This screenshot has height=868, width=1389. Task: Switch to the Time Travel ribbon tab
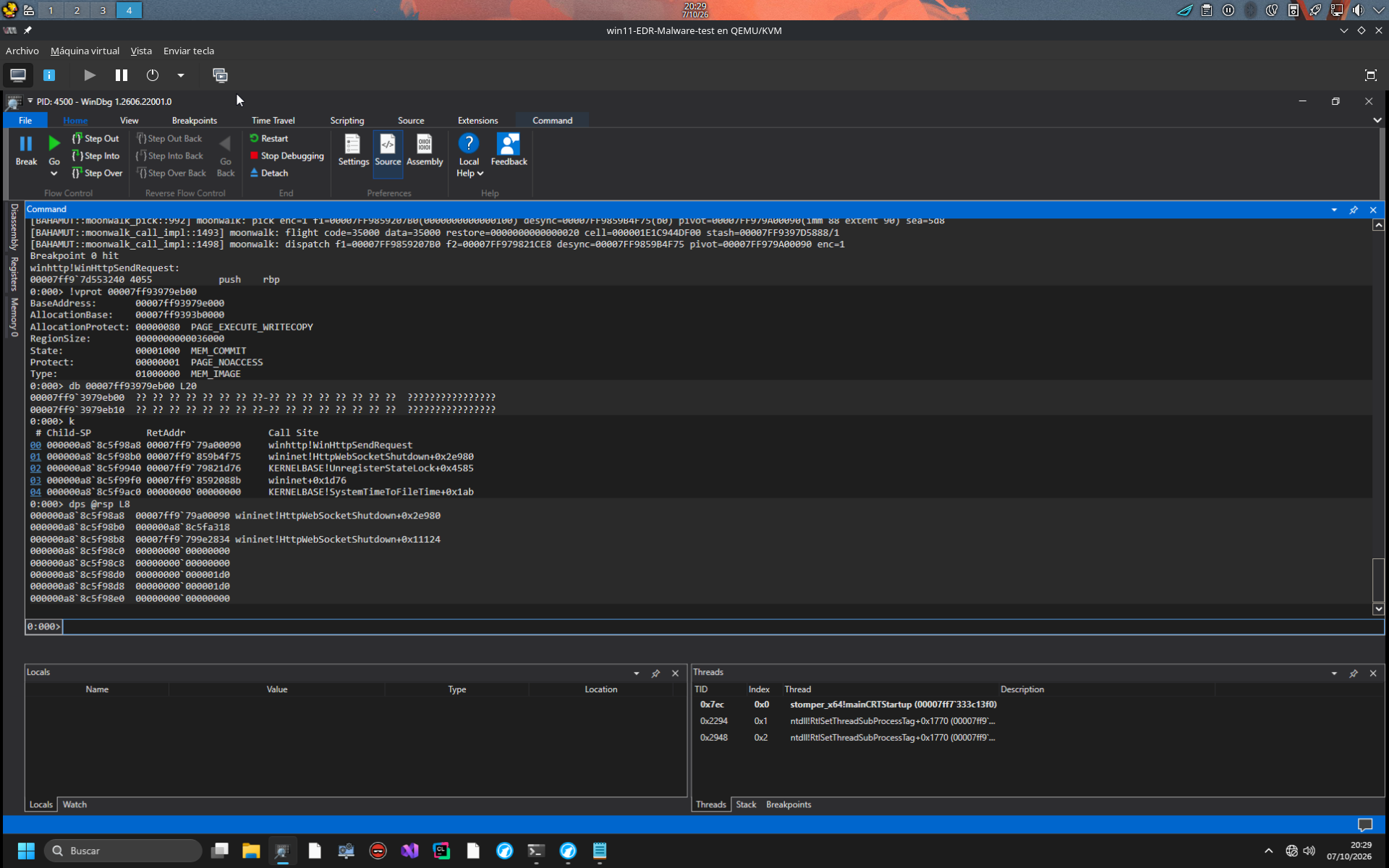[x=273, y=120]
